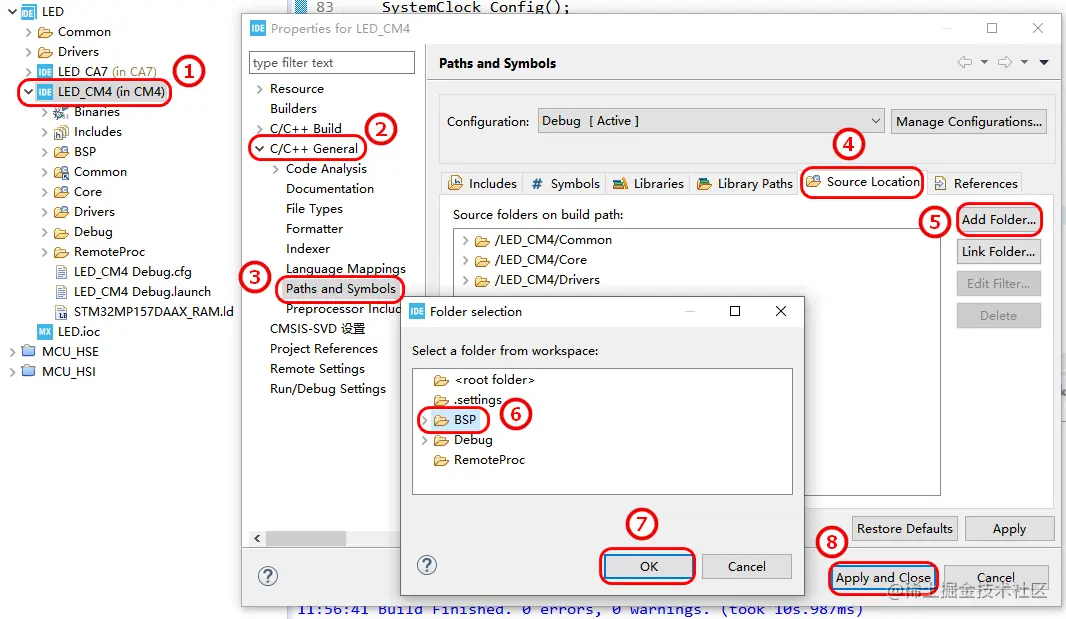
Task: Click the RemoteProc folder icon in project tree
Action: (61, 252)
